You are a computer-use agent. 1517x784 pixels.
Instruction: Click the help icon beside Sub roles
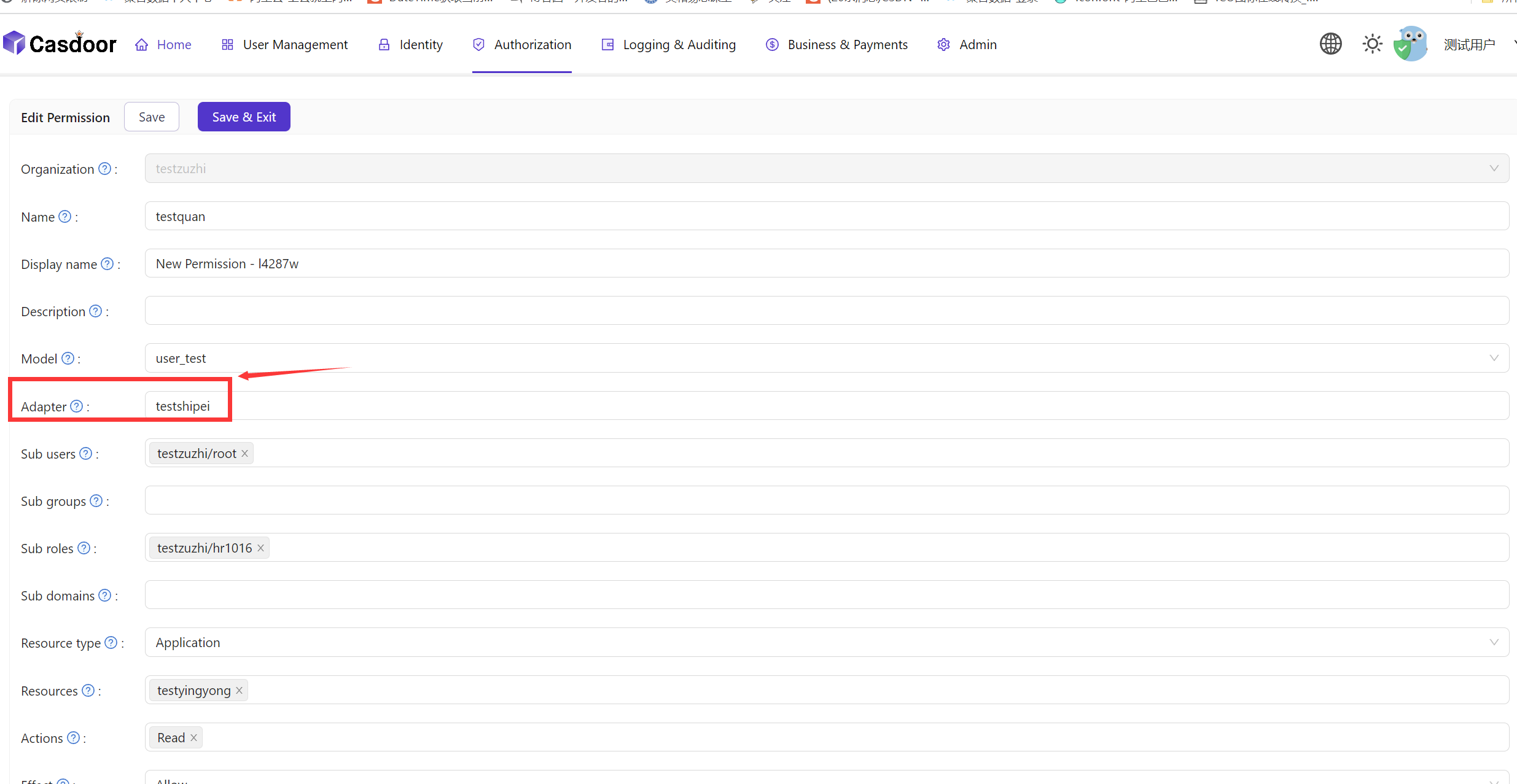[x=84, y=548]
